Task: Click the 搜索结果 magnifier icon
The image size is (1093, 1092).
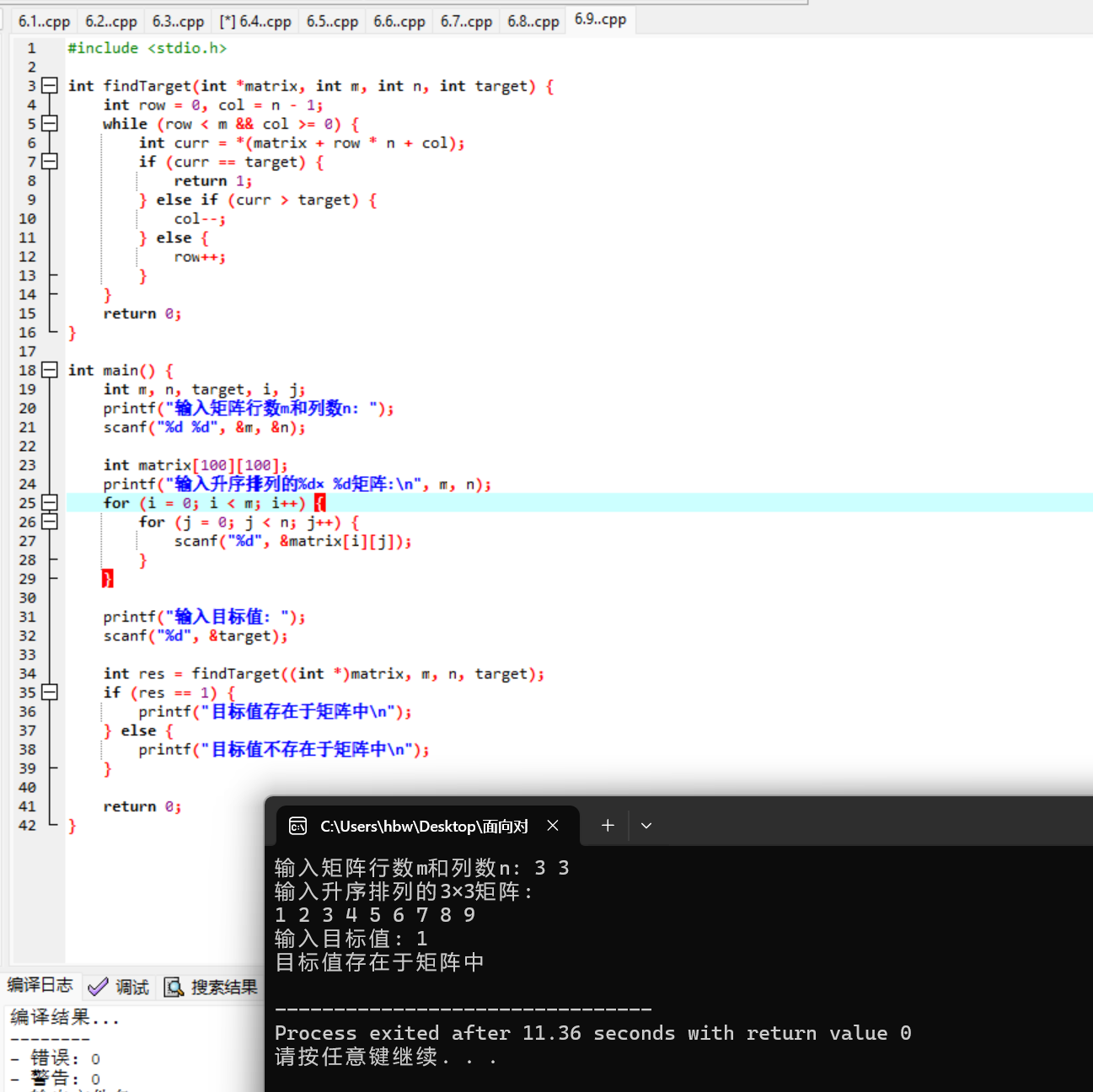Action: 174,987
